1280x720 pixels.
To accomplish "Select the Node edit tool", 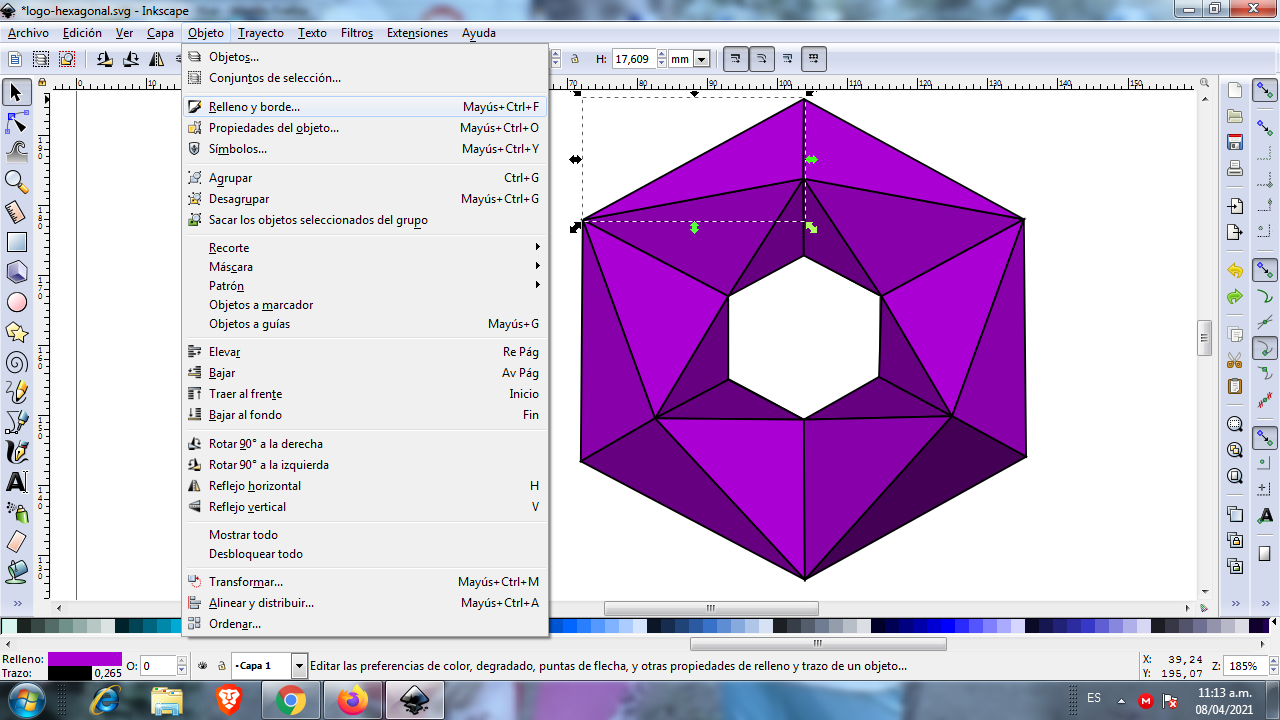I will click(x=16, y=123).
